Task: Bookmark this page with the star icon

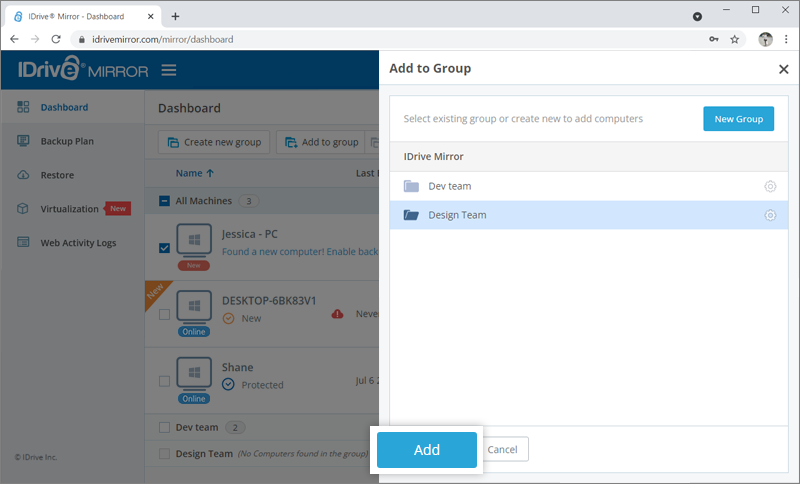Action: (x=735, y=39)
